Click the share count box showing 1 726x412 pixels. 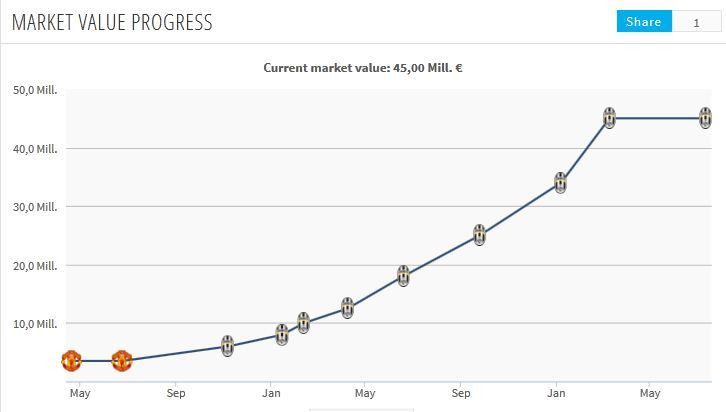pos(697,22)
